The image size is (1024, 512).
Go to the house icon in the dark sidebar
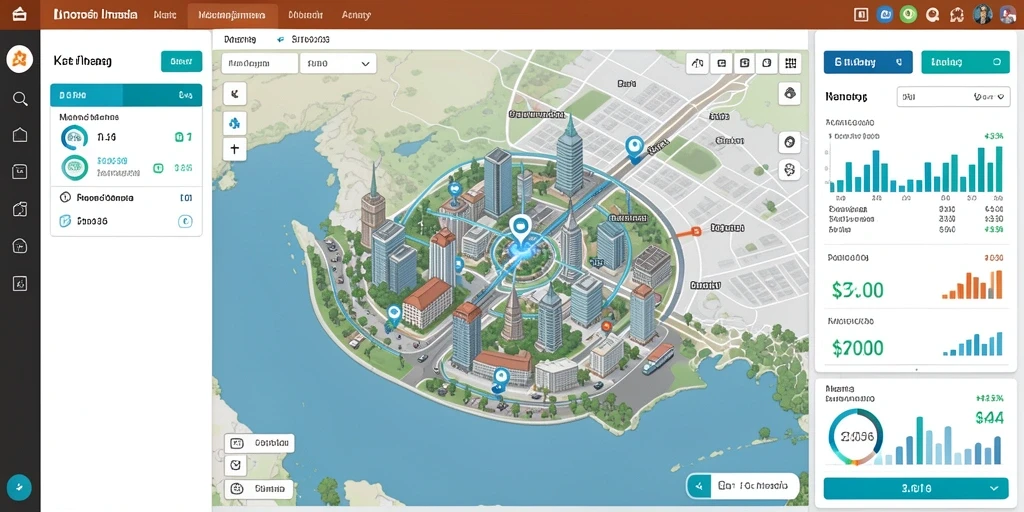[20, 135]
